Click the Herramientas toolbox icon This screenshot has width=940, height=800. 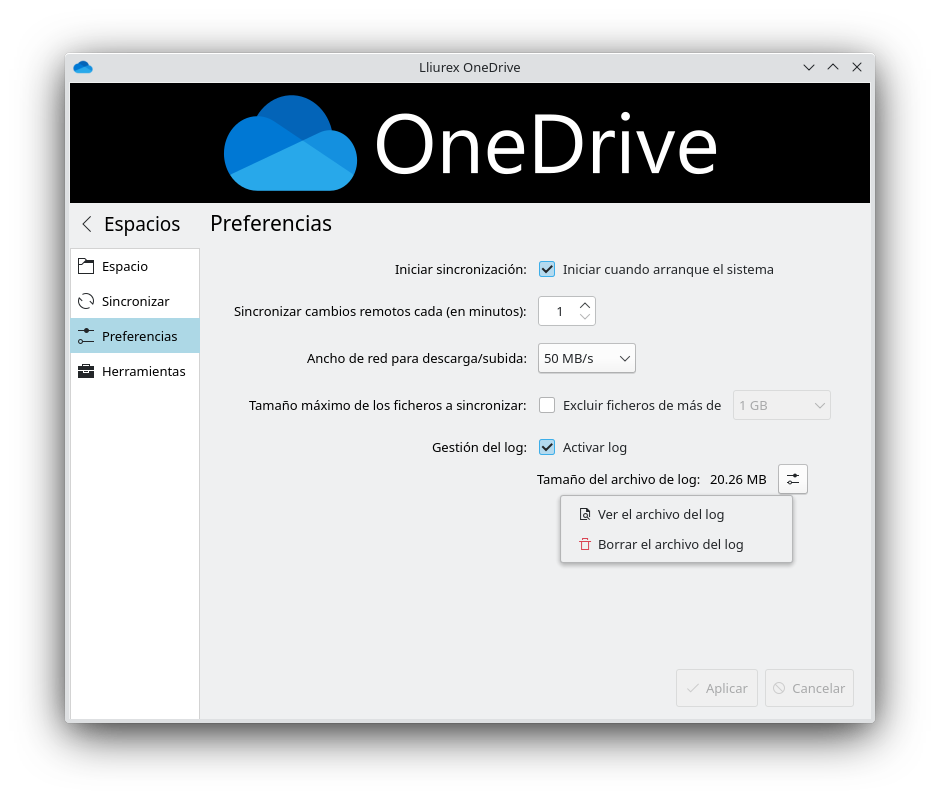[86, 371]
